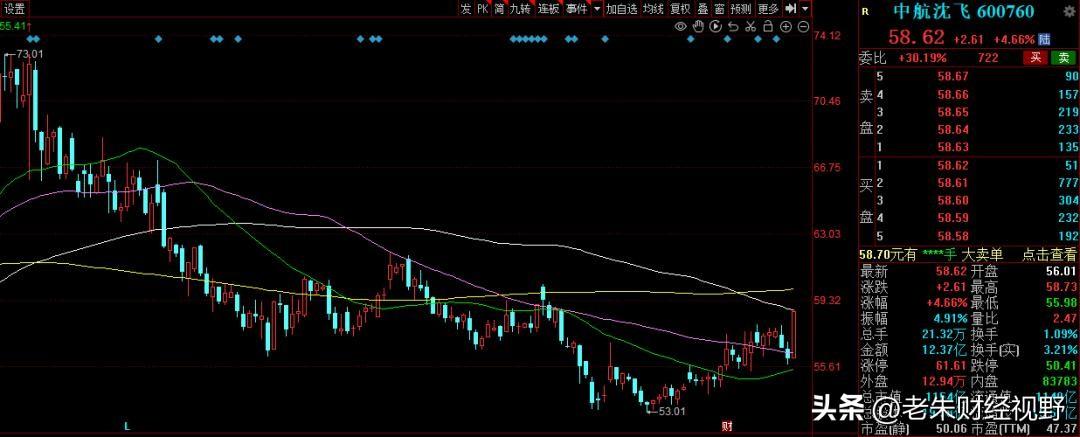Click the L marker at chart bottom-left
This screenshot has height=437, width=1080.
click(x=127, y=426)
